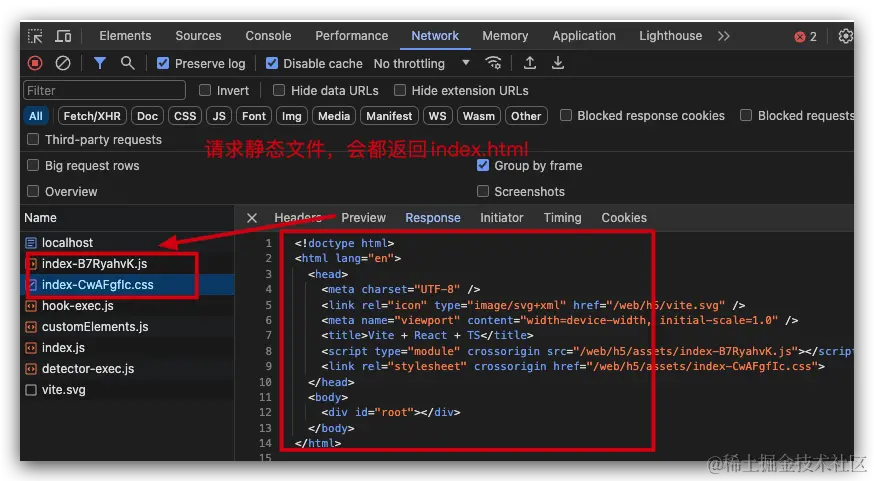Open DevTools settings gear
This screenshot has width=874, height=481.
click(x=846, y=36)
